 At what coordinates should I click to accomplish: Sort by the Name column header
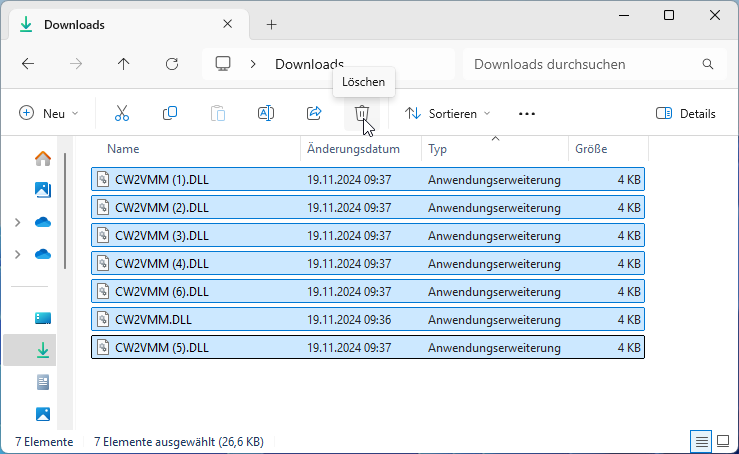coord(123,149)
